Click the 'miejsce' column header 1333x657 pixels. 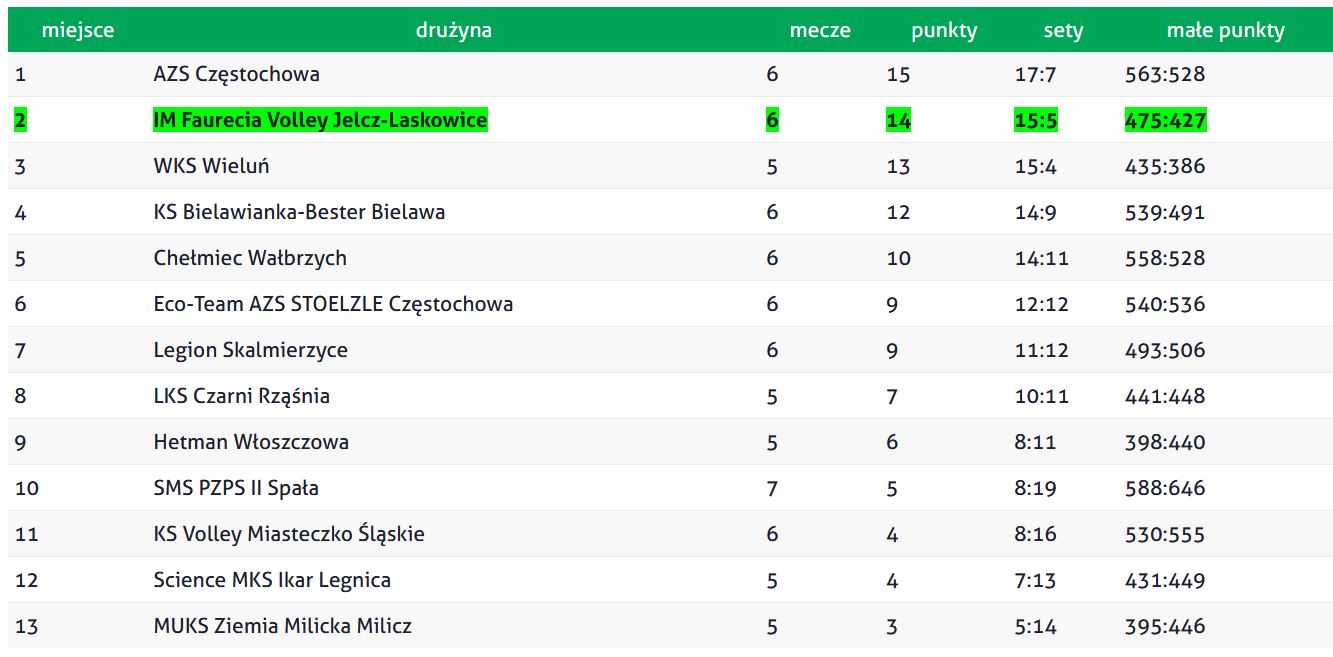pyautogui.click(x=78, y=30)
